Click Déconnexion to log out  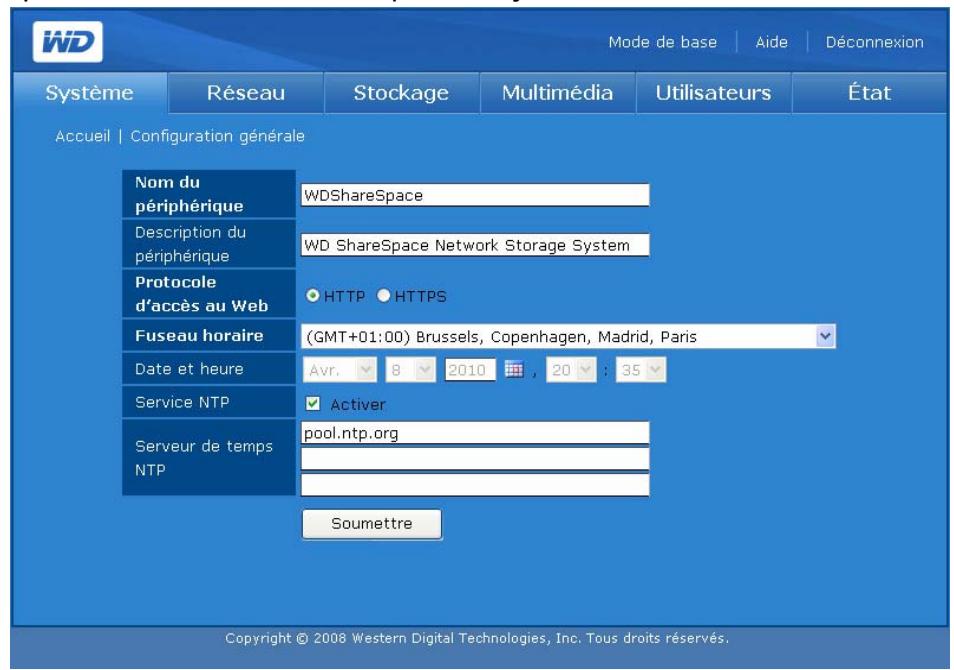874,42
